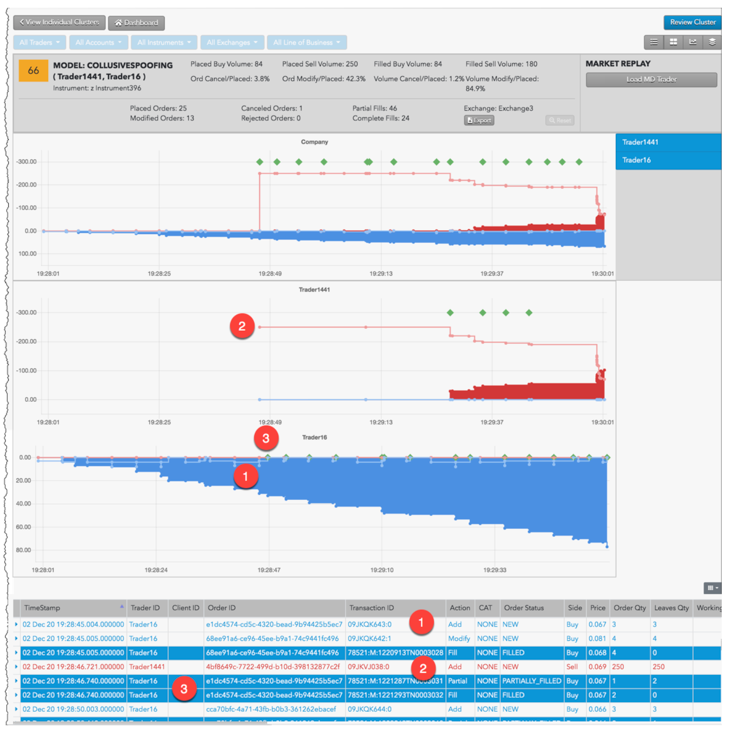This screenshot has width=733, height=735.
Task: Expand row with transaction ending TN0003032
Action: (x=16, y=695)
